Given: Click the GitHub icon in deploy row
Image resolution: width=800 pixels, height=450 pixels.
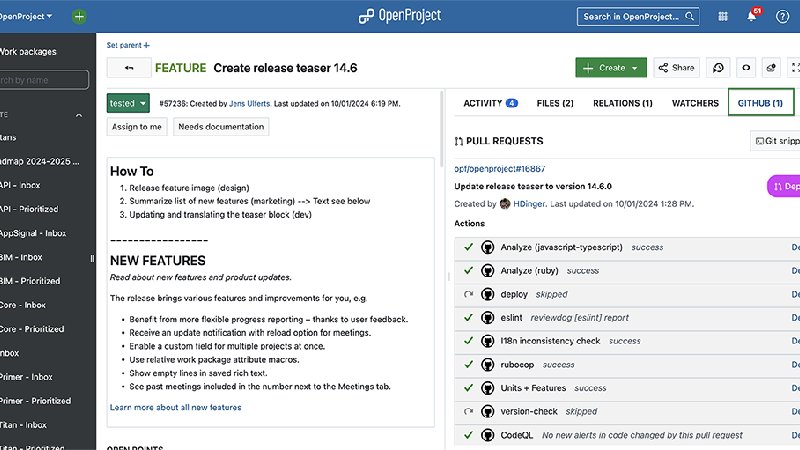Looking at the screenshot, I should click(x=488, y=294).
